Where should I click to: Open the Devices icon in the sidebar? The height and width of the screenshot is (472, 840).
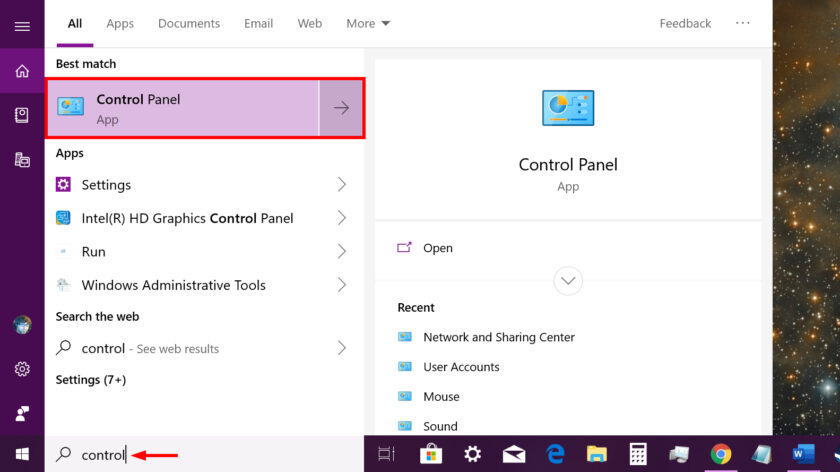[22, 160]
